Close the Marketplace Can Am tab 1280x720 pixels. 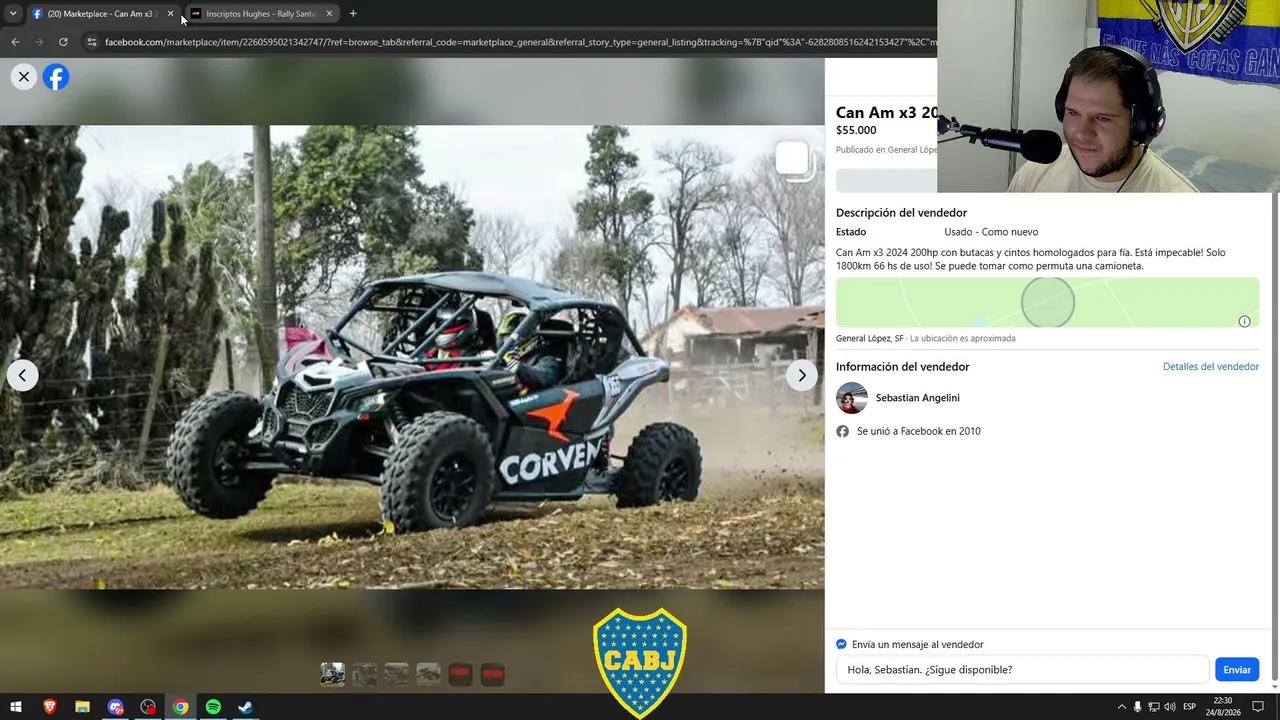pyautogui.click(x=170, y=14)
